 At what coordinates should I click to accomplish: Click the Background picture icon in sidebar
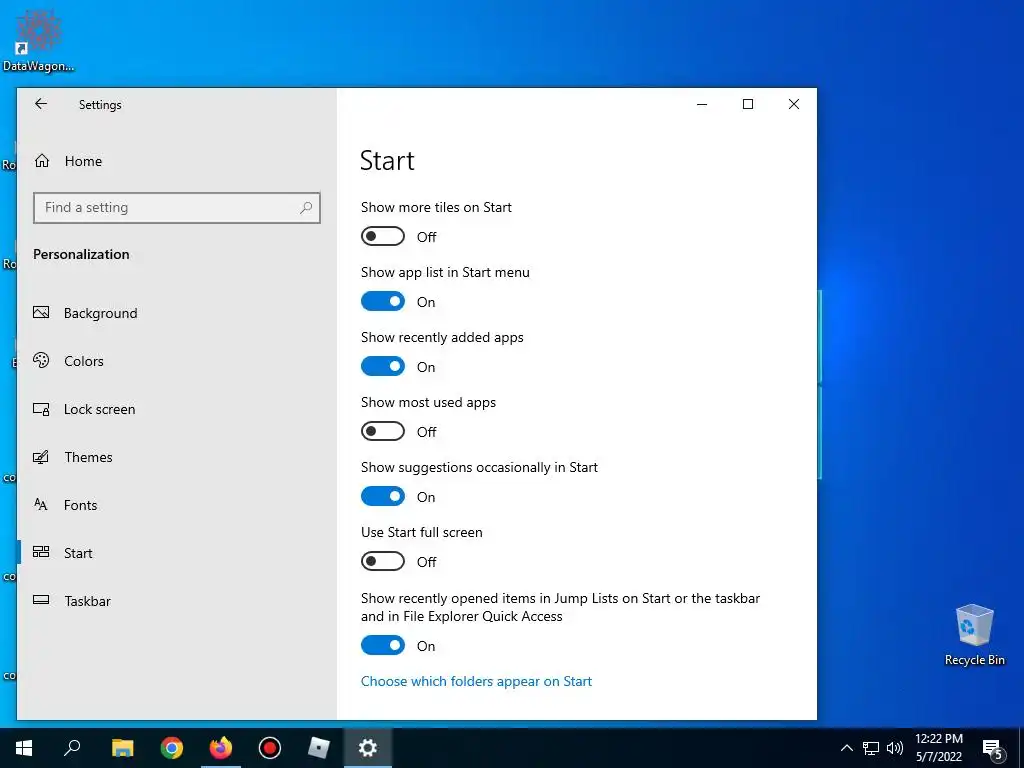tap(41, 312)
